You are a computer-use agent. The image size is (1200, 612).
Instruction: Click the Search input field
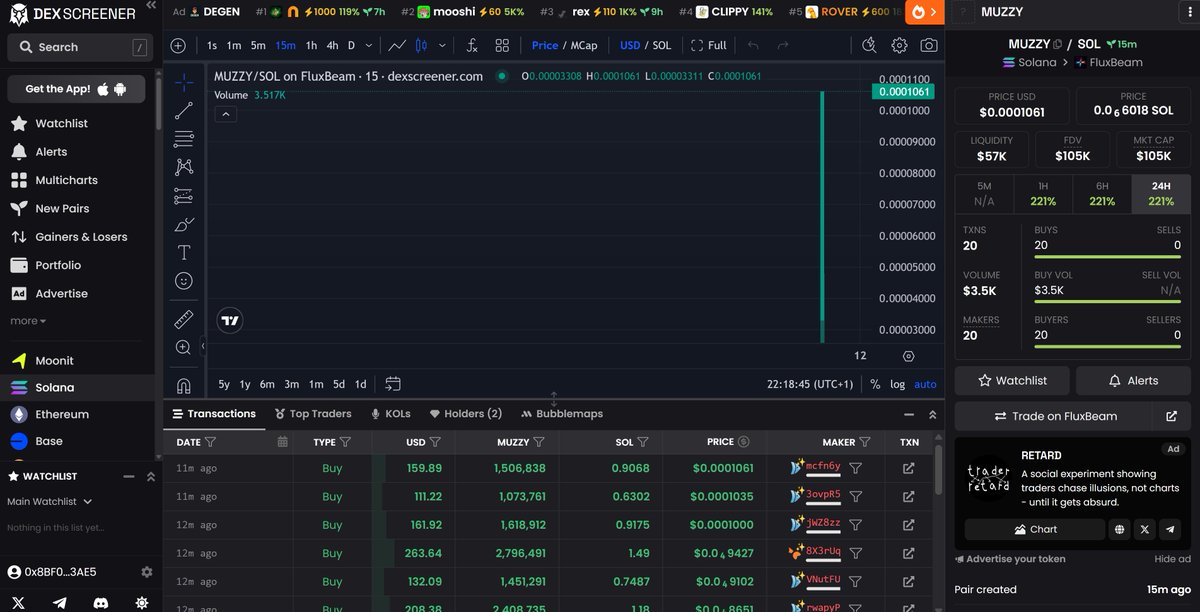(x=79, y=47)
